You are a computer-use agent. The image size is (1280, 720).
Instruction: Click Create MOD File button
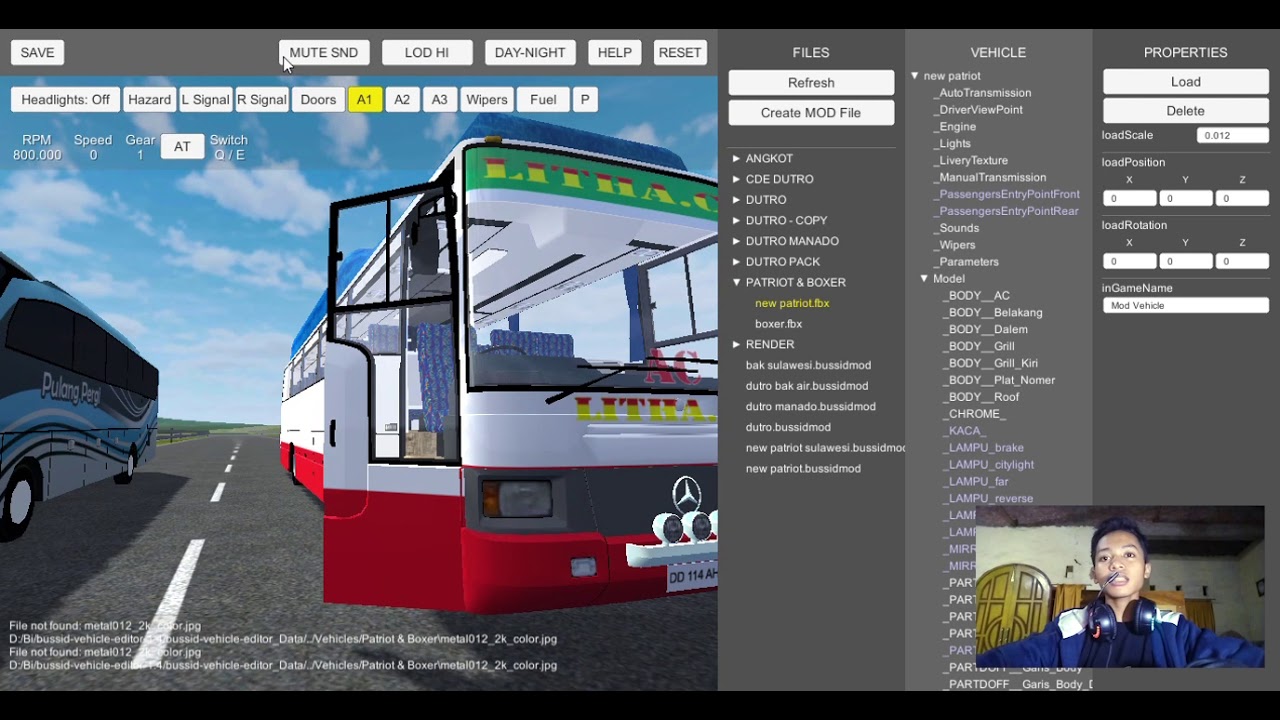[811, 113]
